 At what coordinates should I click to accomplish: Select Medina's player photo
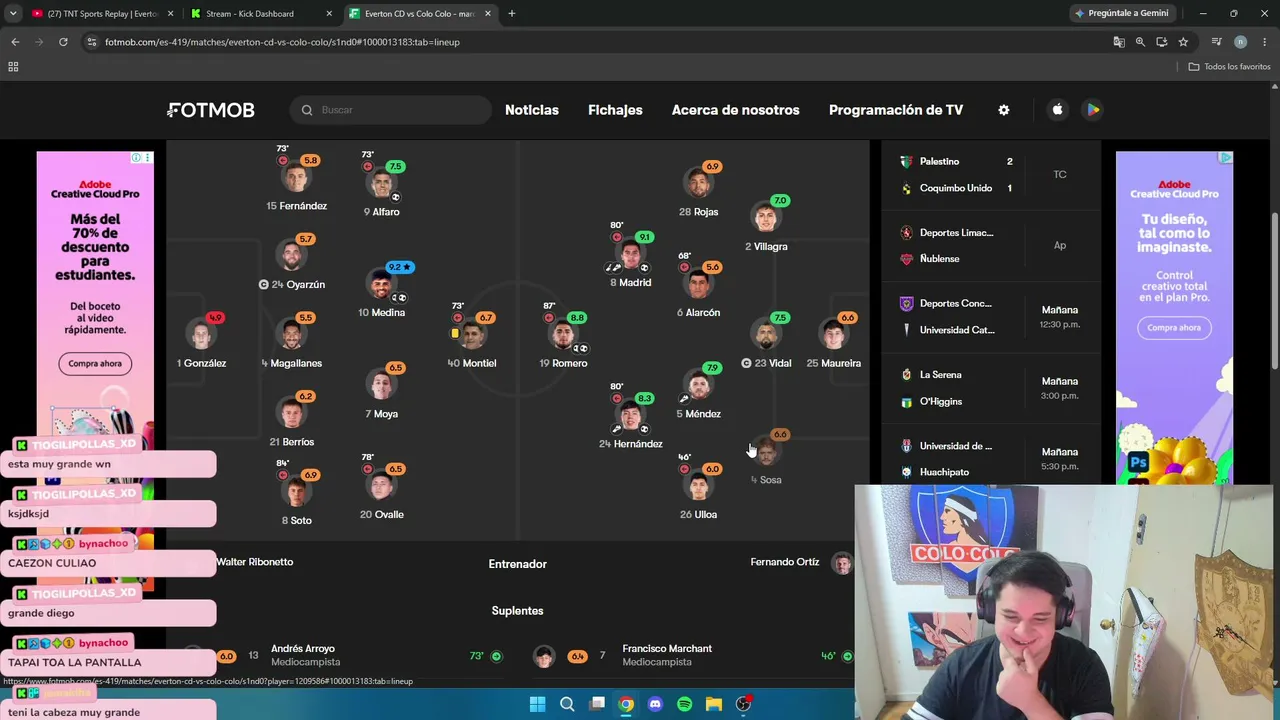pyautogui.click(x=381, y=285)
